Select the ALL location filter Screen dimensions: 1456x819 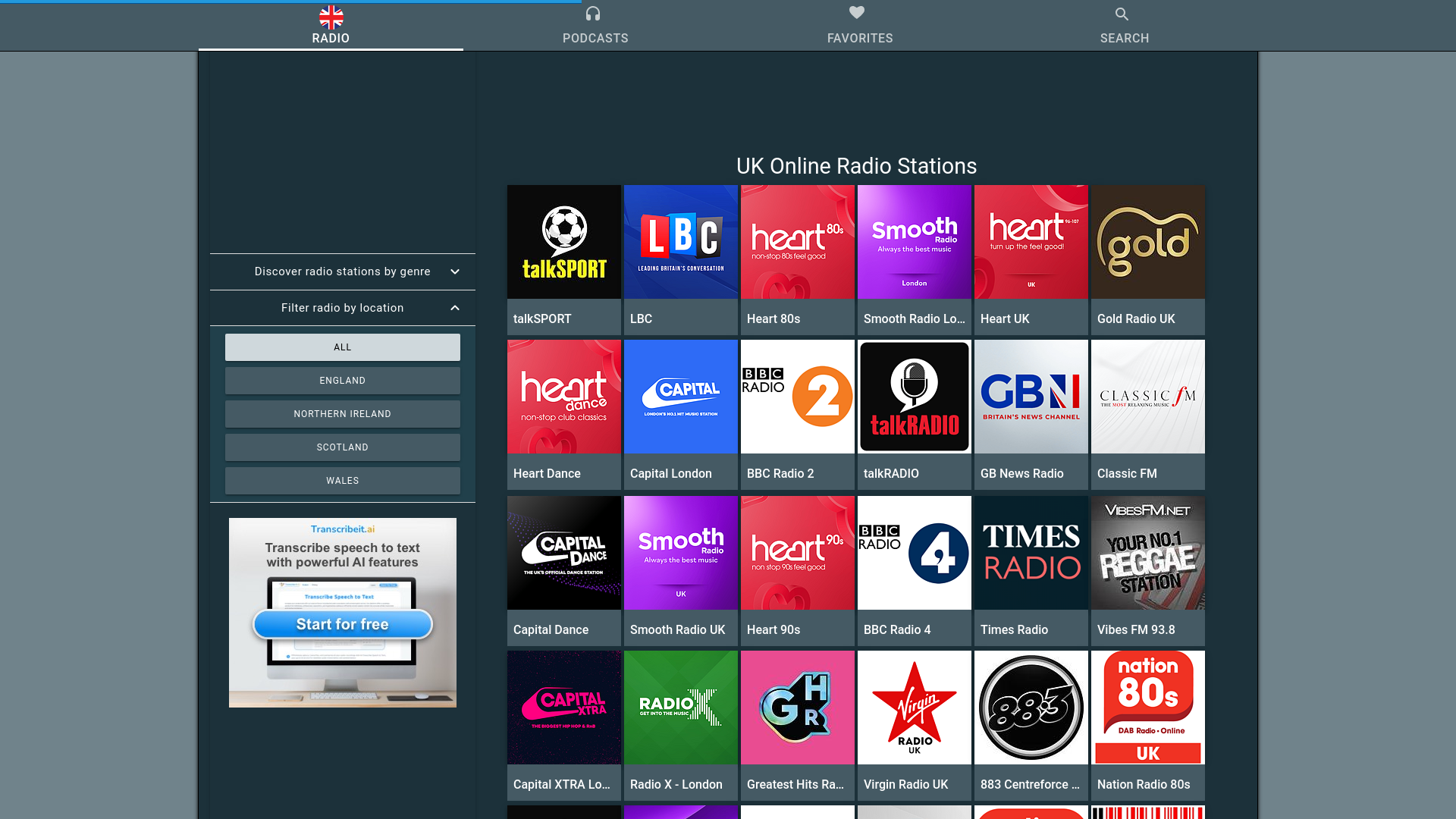[343, 347]
